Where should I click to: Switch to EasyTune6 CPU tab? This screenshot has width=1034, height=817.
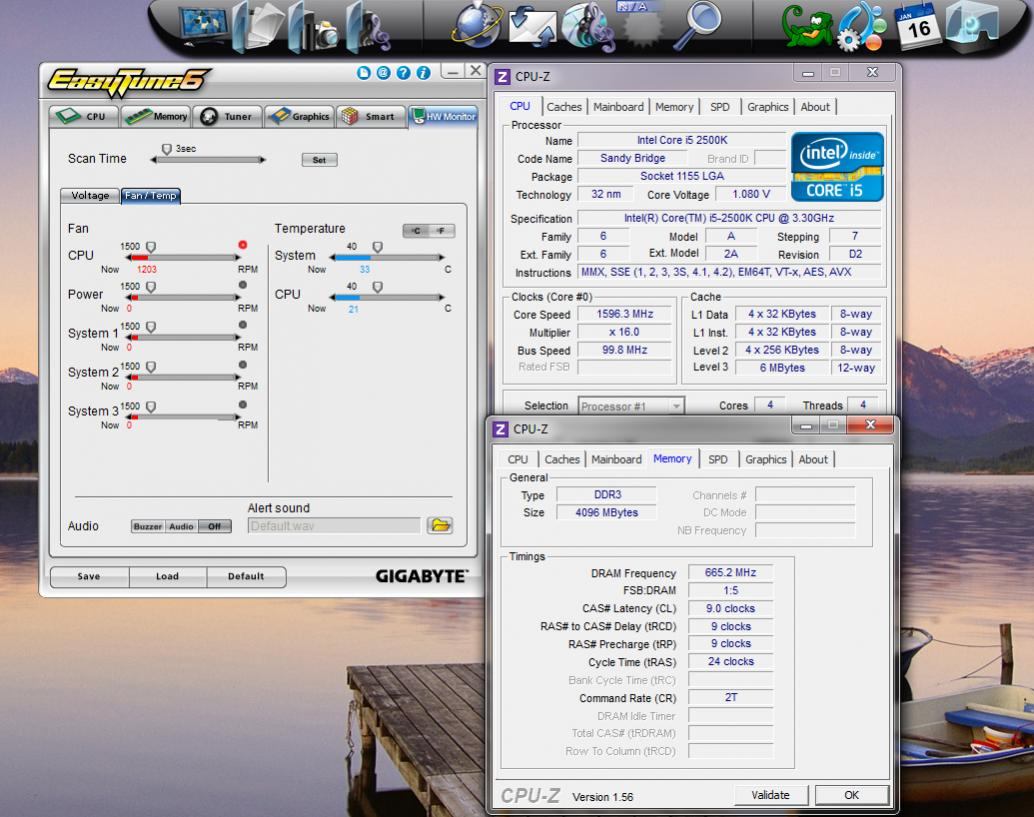(84, 116)
